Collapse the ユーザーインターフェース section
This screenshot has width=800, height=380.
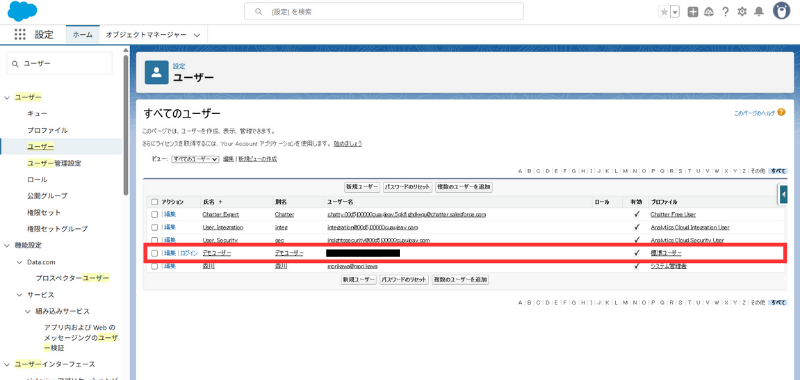click(7, 364)
